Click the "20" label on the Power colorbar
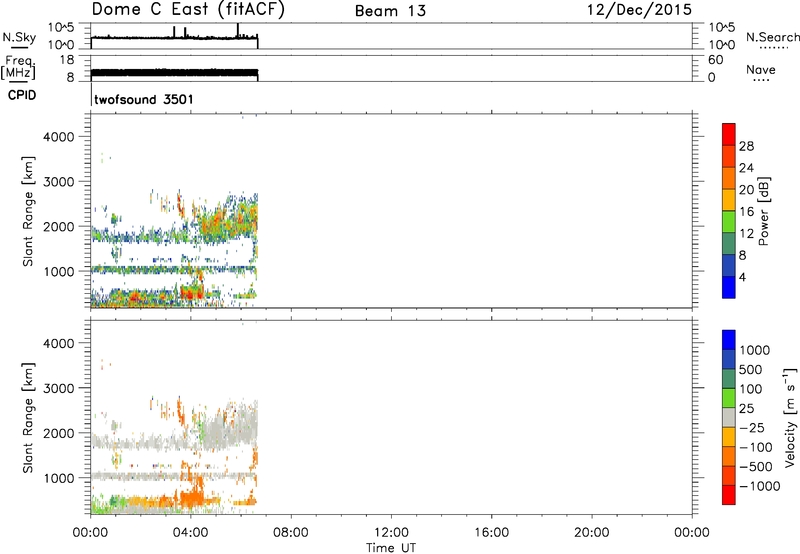800x554 pixels. (x=746, y=190)
